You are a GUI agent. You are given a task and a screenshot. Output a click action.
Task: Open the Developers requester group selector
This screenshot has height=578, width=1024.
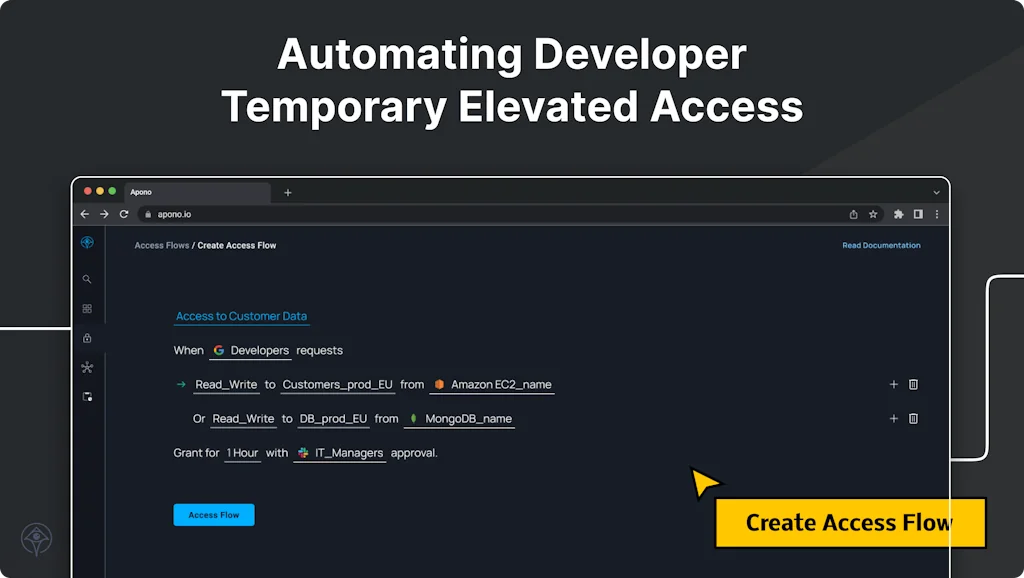pos(251,351)
